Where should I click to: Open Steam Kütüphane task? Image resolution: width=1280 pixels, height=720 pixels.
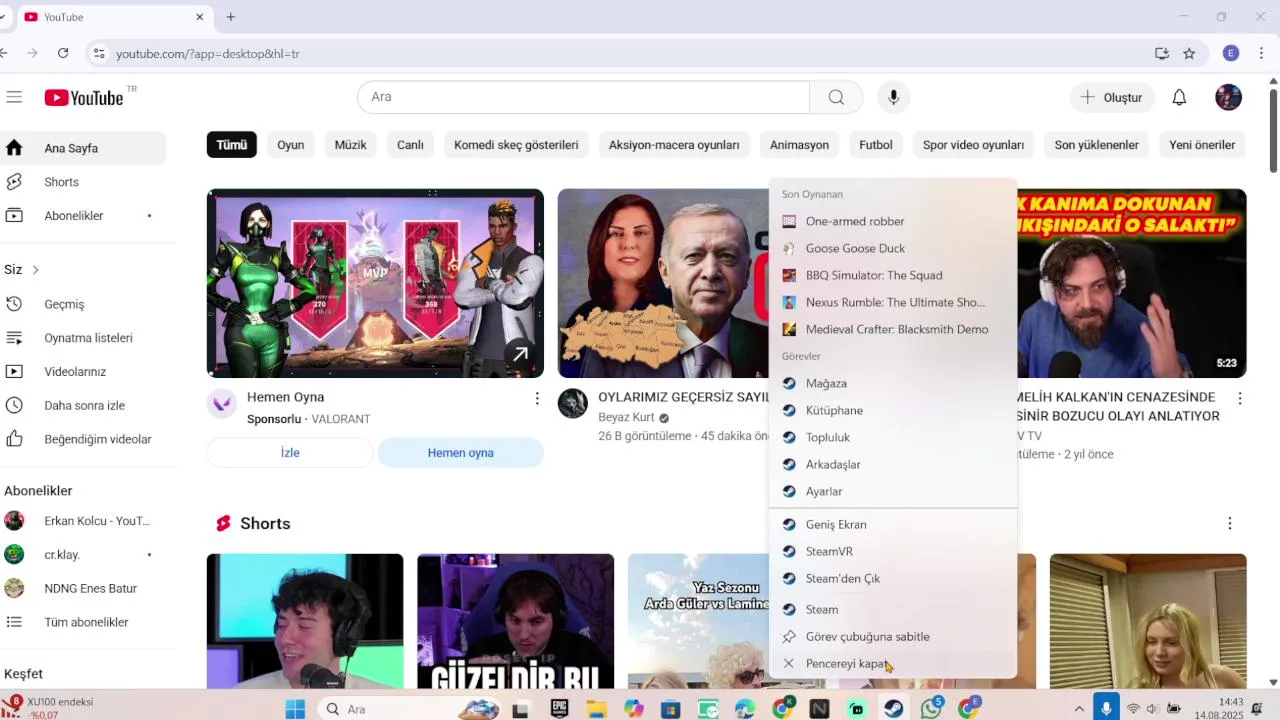click(893, 410)
